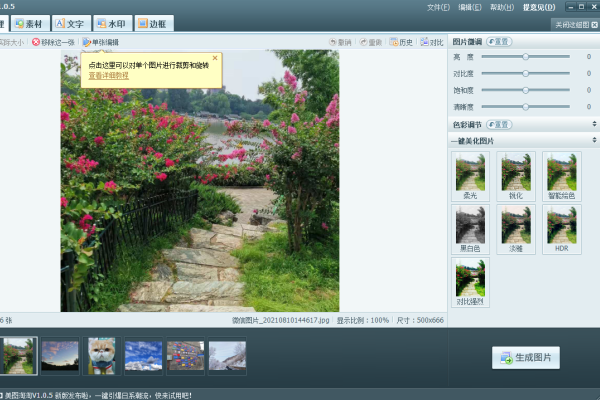Apply the 黑白色 black-white effect
The width and height of the screenshot is (600, 400).
tap(470, 229)
